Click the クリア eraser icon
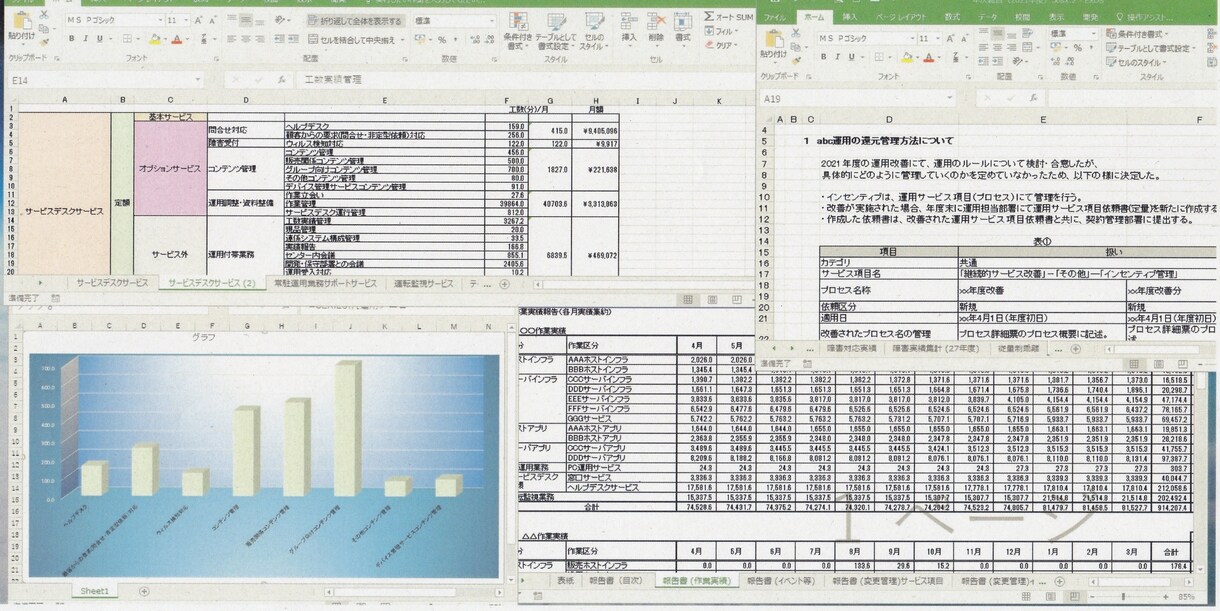1220x611 pixels. coord(709,45)
